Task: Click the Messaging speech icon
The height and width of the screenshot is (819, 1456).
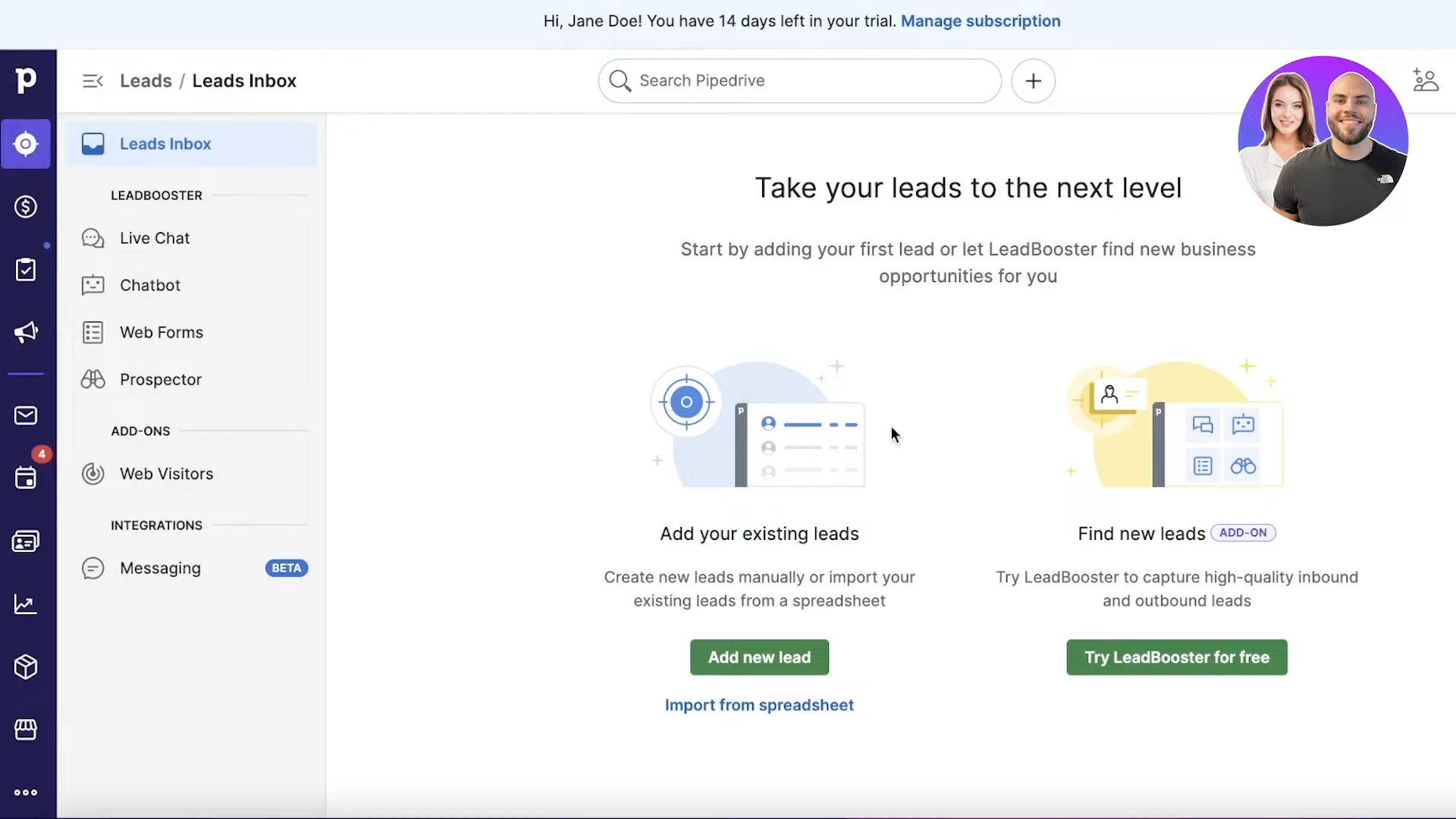Action: pyautogui.click(x=93, y=568)
